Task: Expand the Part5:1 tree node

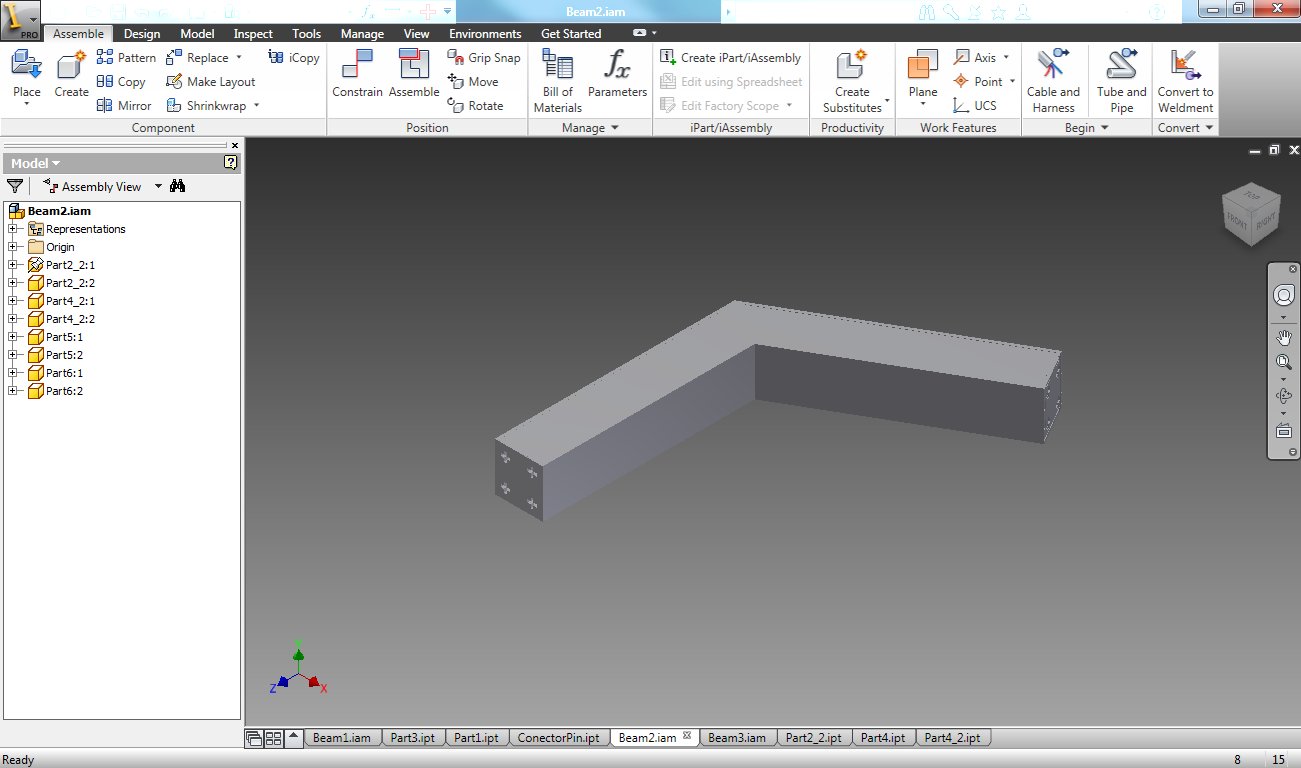Action: pos(13,337)
